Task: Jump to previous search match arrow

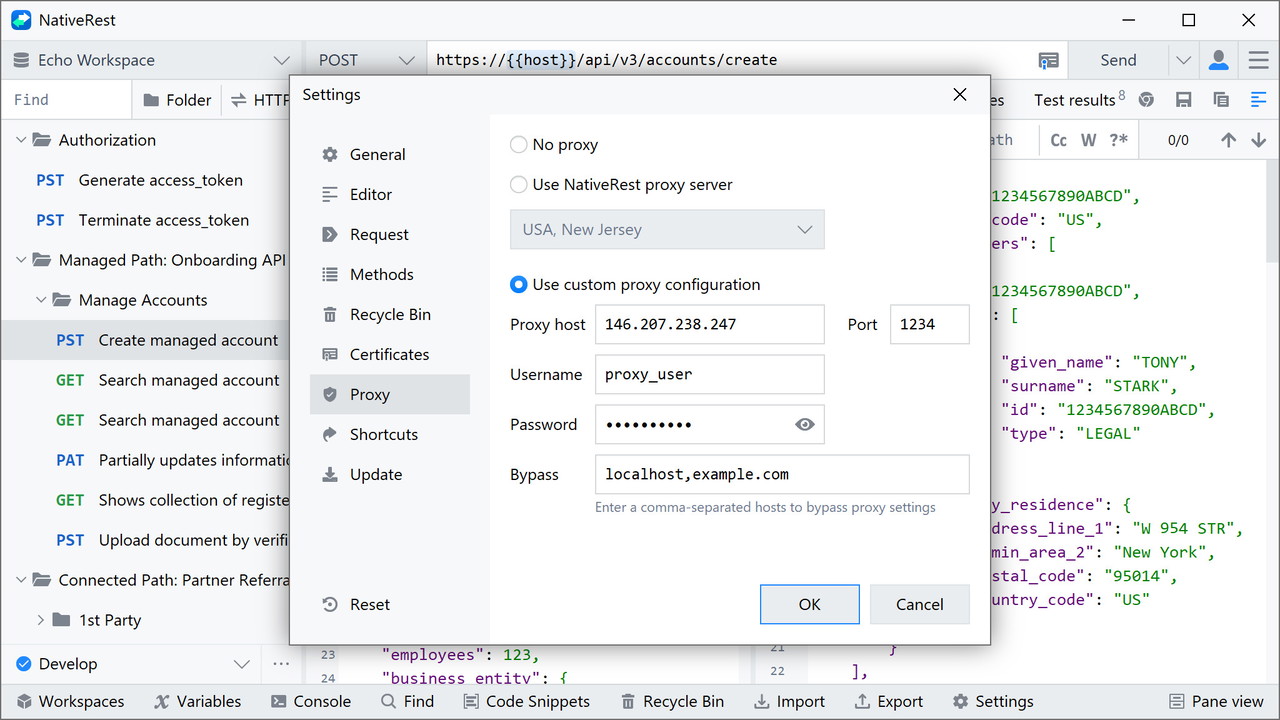Action: click(x=1229, y=140)
